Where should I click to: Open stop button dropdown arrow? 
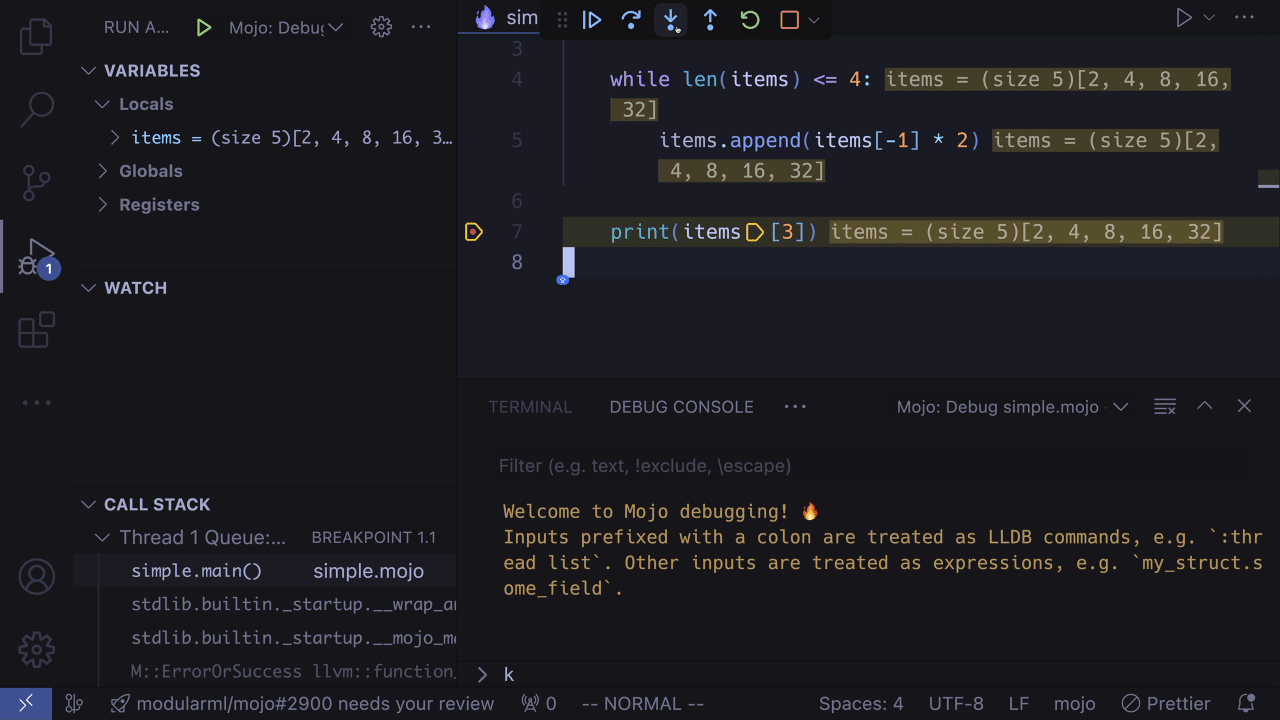tap(813, 20)
